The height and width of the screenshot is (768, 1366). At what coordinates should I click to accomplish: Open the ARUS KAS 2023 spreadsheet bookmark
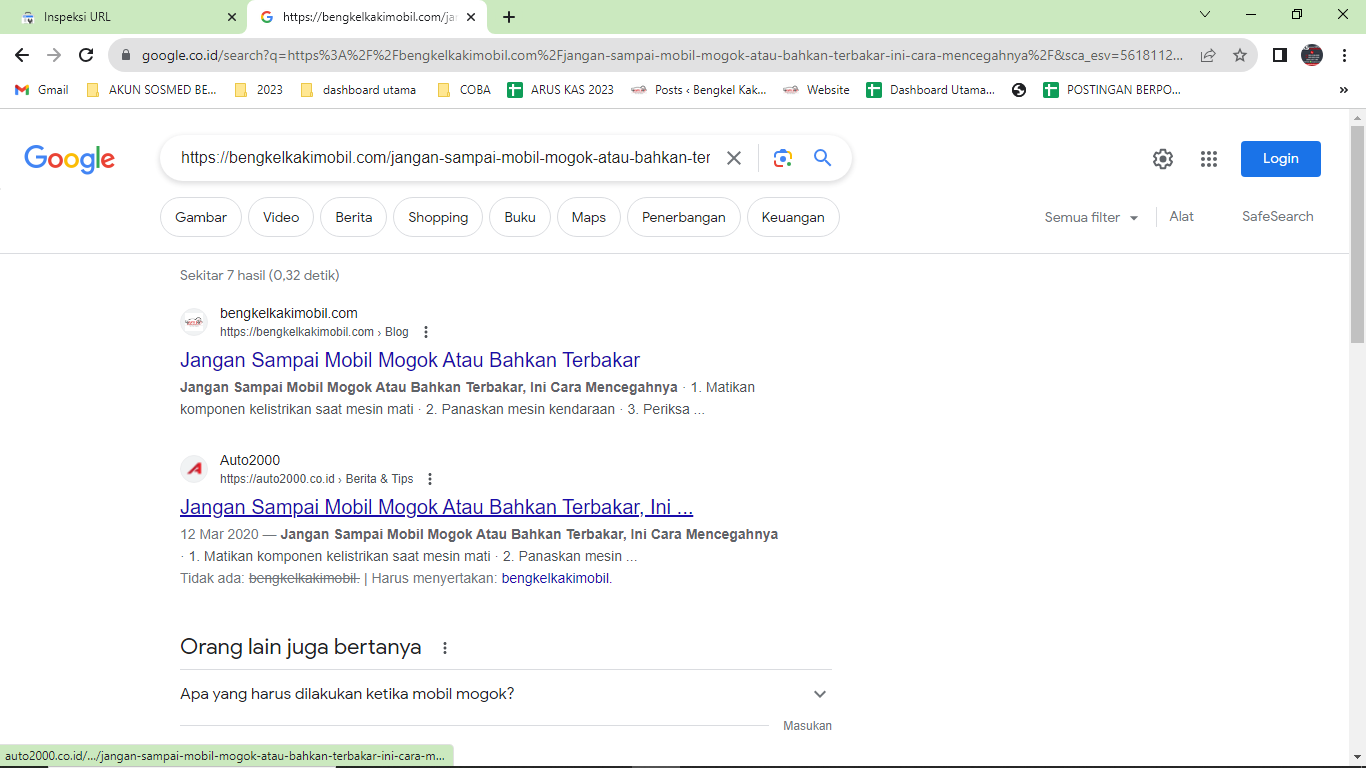pyautogui.click(x=561, y=90)
